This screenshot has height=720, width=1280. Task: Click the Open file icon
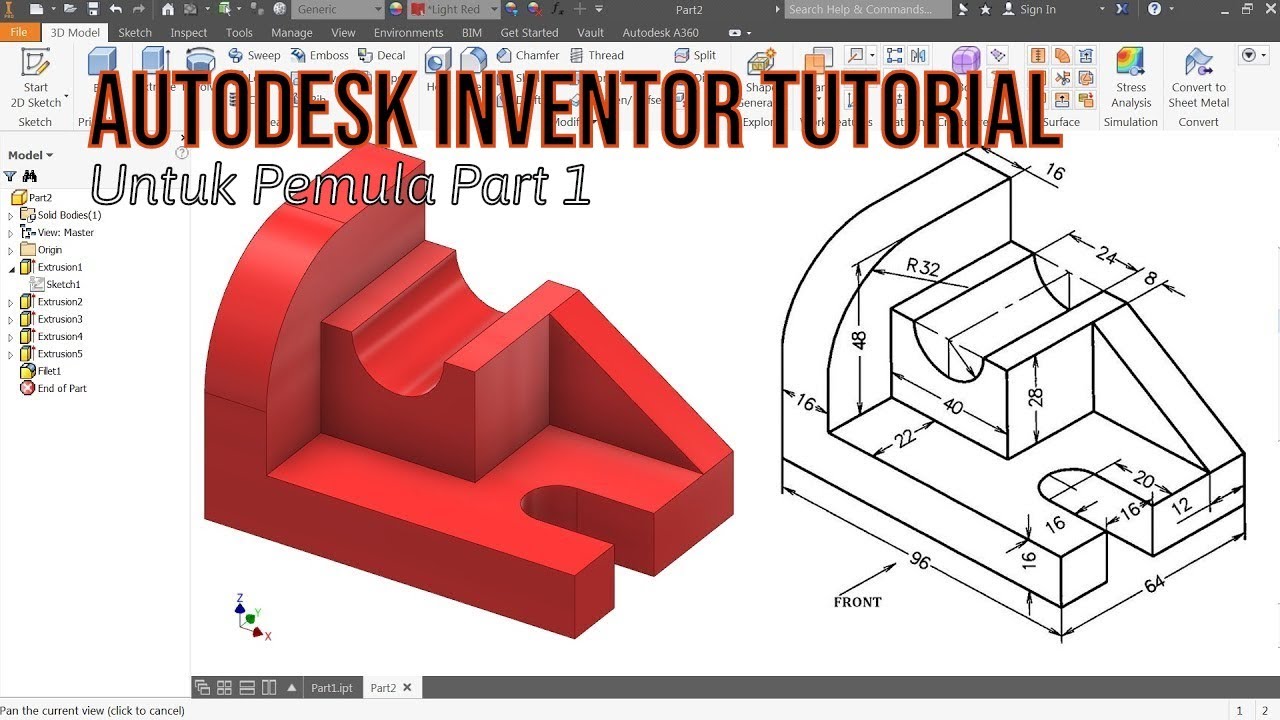click(x=69, y=9)
